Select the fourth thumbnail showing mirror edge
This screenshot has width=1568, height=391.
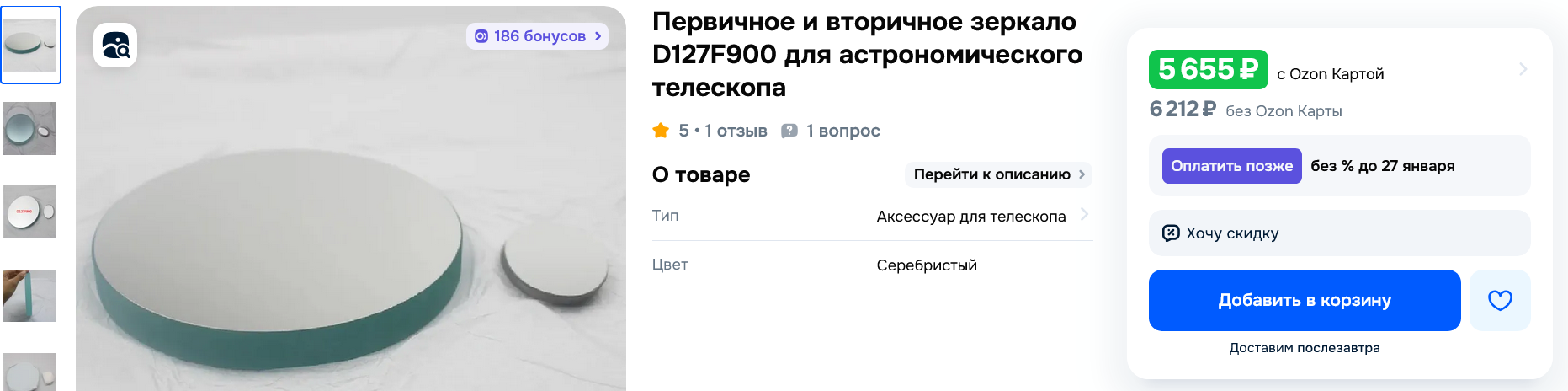(x=30, y=295)
